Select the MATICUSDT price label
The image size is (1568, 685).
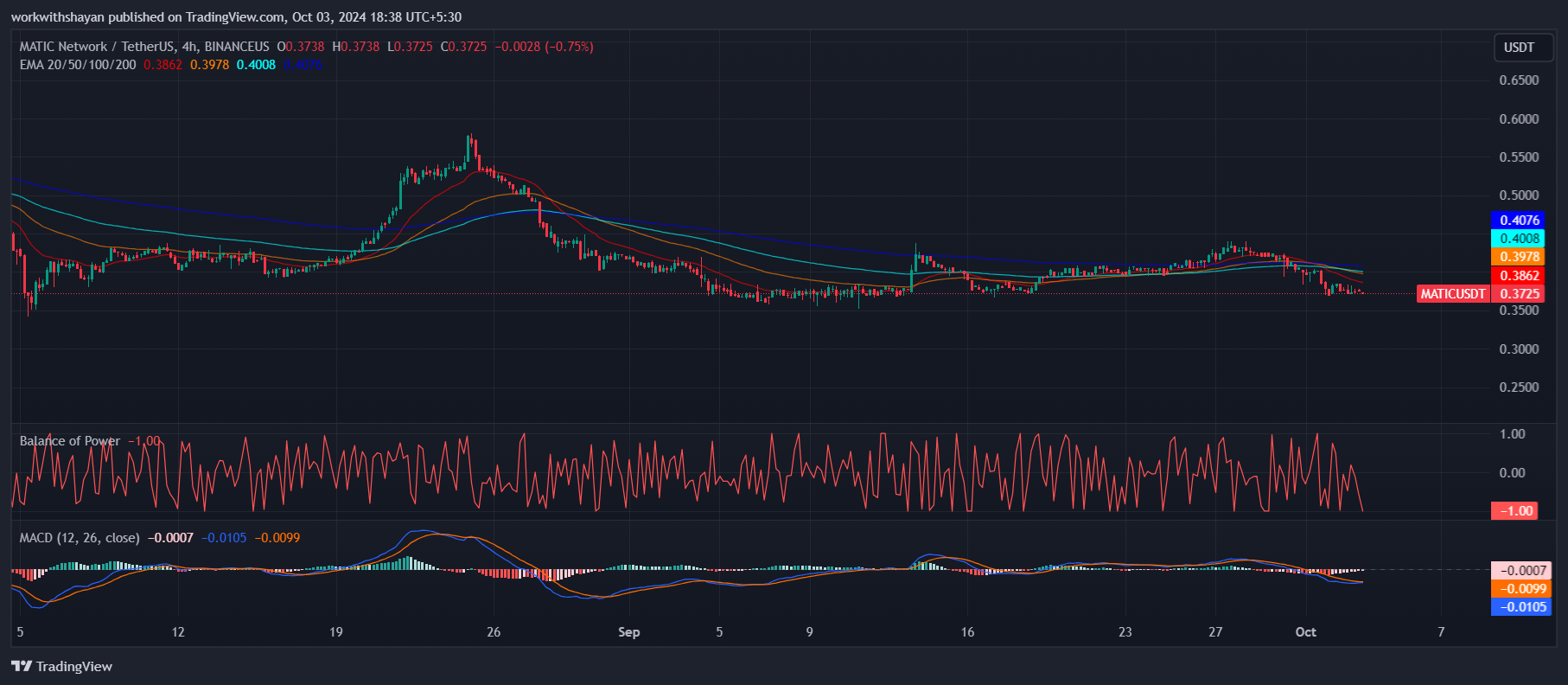(x=1453, y=294)
